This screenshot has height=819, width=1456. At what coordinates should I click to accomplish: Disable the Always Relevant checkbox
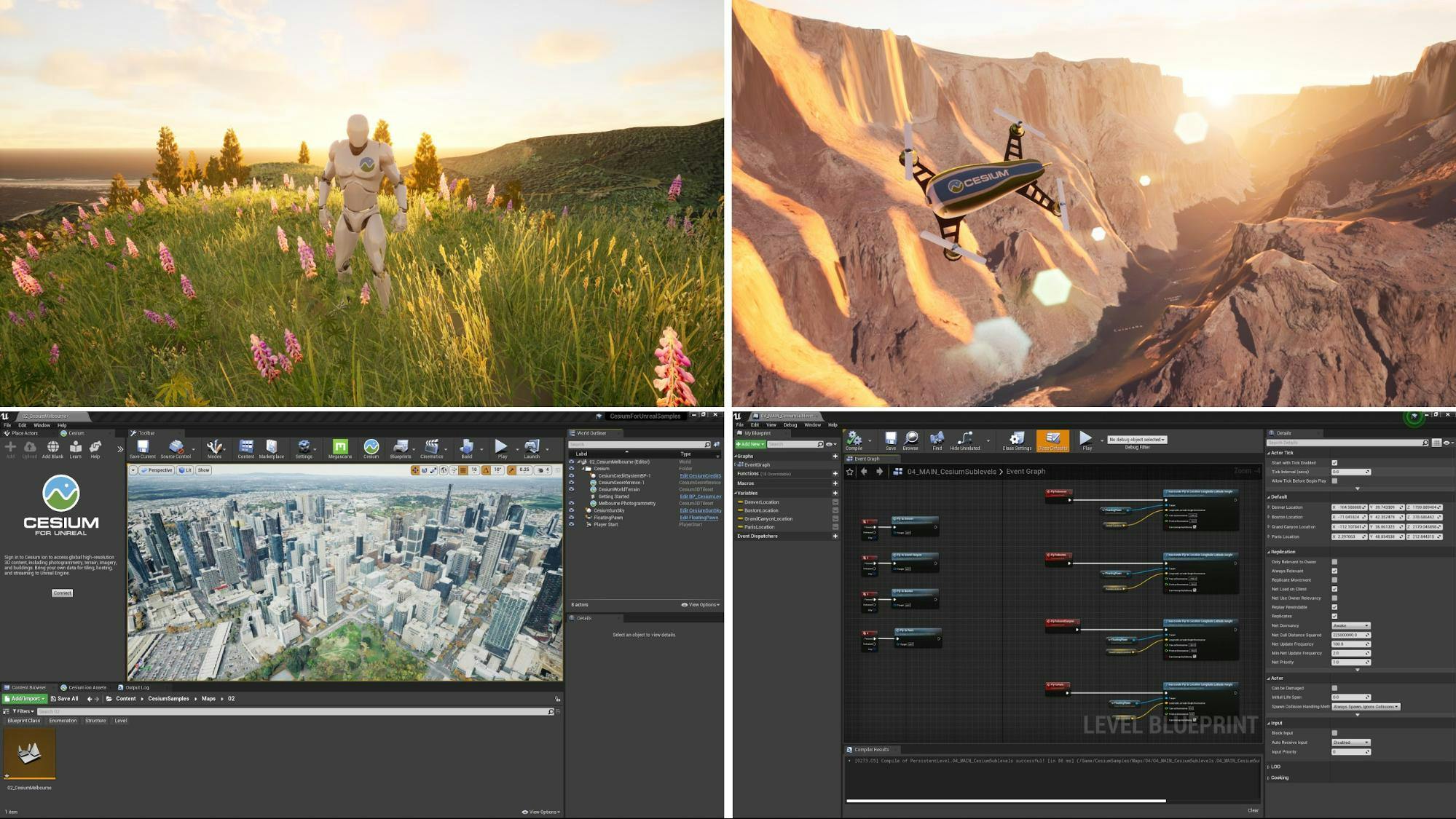[1334, 571]
